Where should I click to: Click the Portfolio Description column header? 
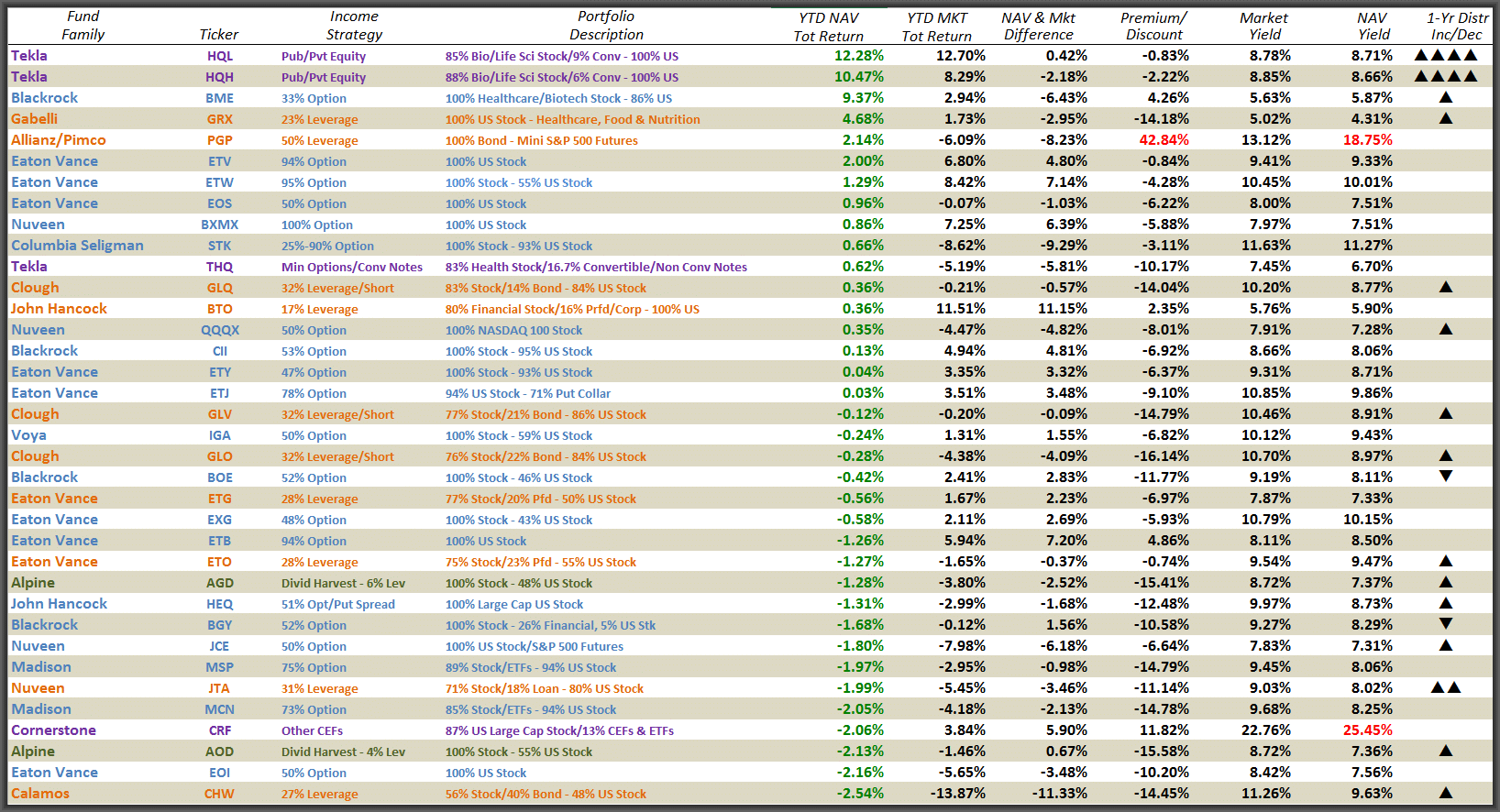point(606,26)
